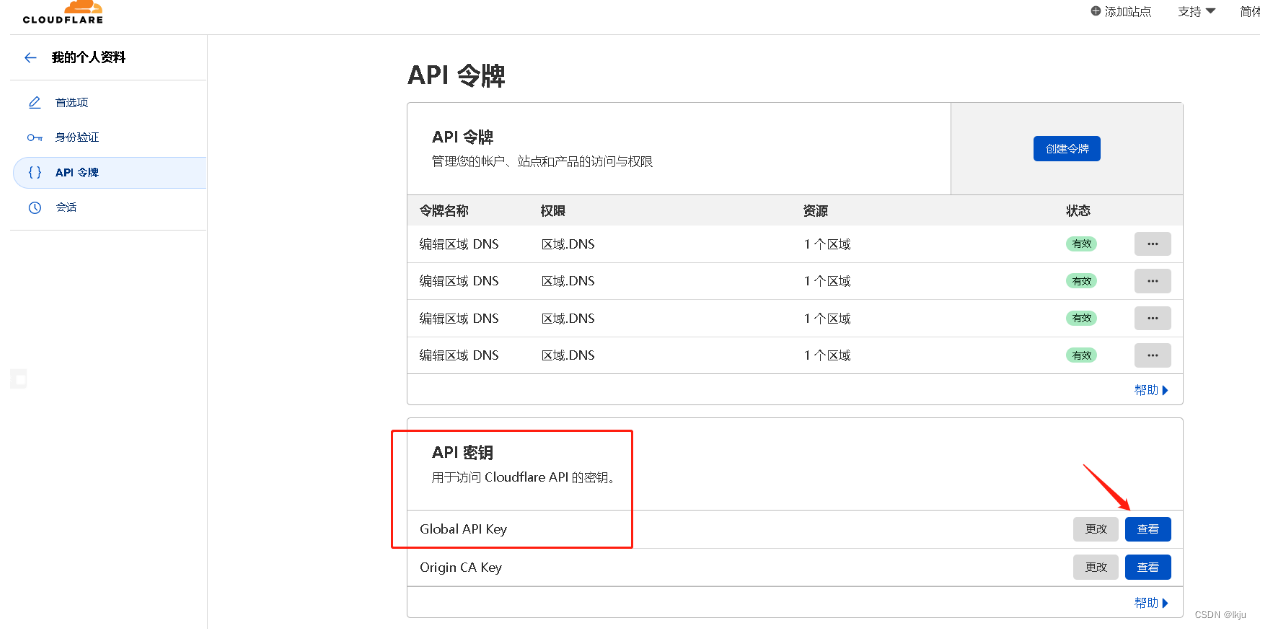Click the Global API Key label
The width and height of the screenshot is (1261, 629).
pyautogui.click(x=463, y=529)
